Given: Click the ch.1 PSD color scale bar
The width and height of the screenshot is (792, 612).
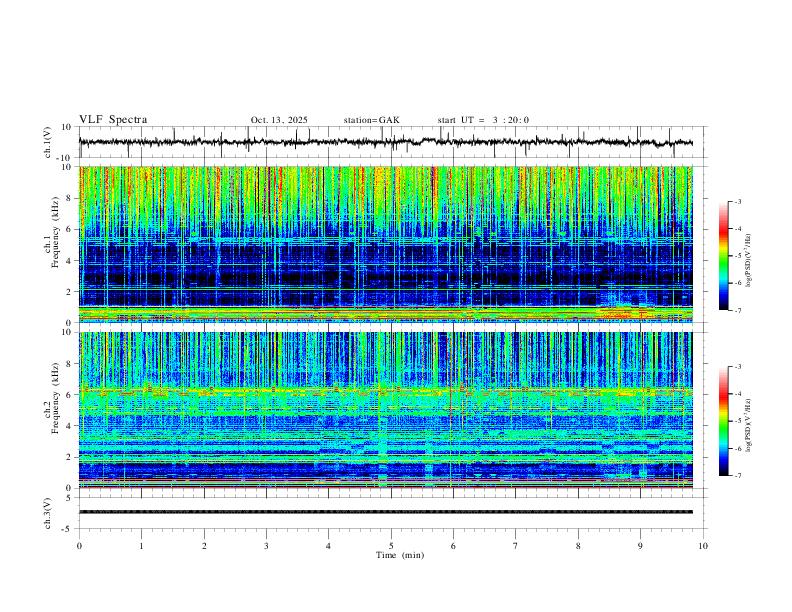Looking at the screenshot, I should pyautogui.click(x=723, y=256).
